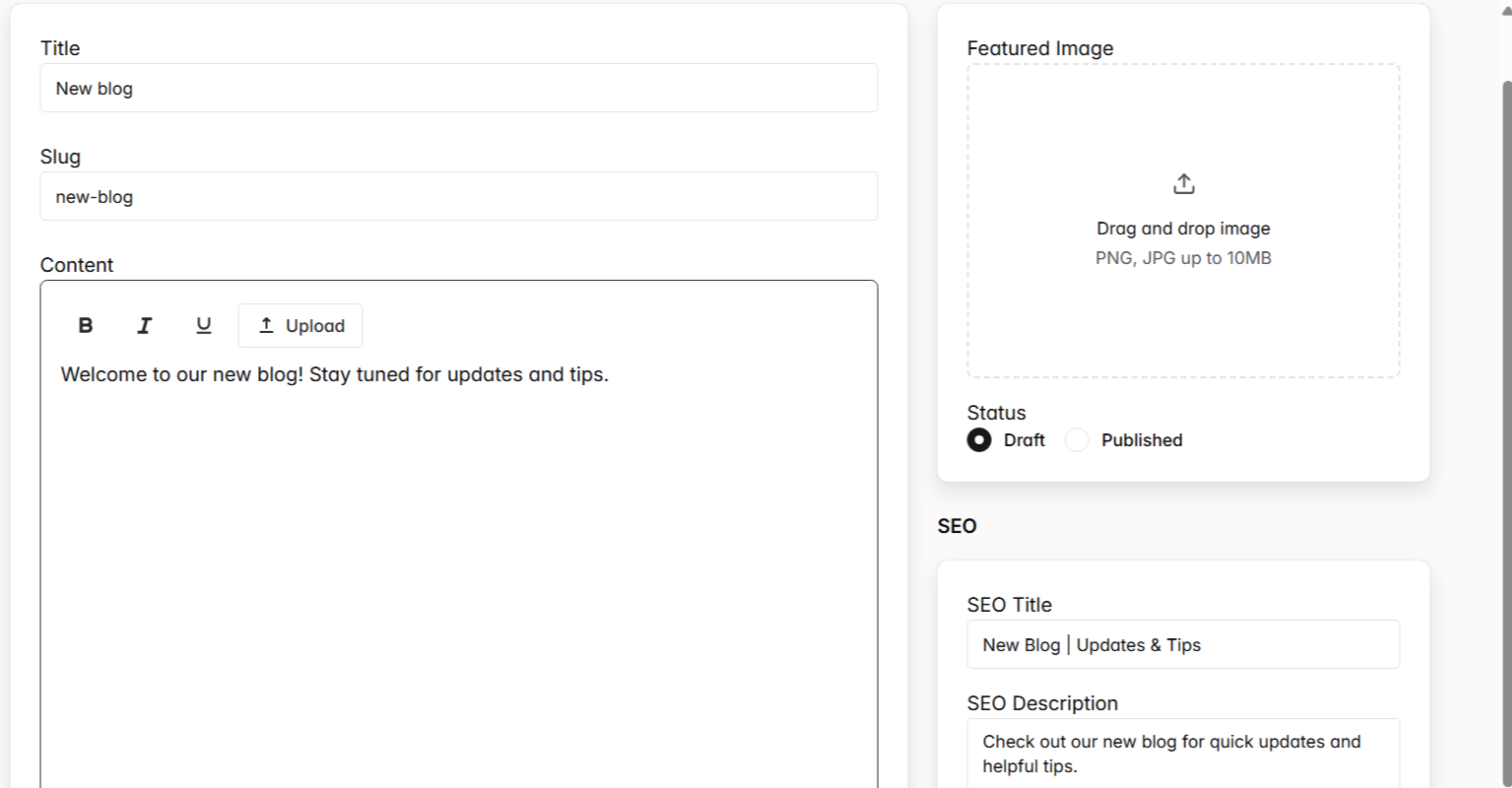
Task: Edit the SEO Title 'New Blog | Updates & Tips'
Action: pos(1183,644)
